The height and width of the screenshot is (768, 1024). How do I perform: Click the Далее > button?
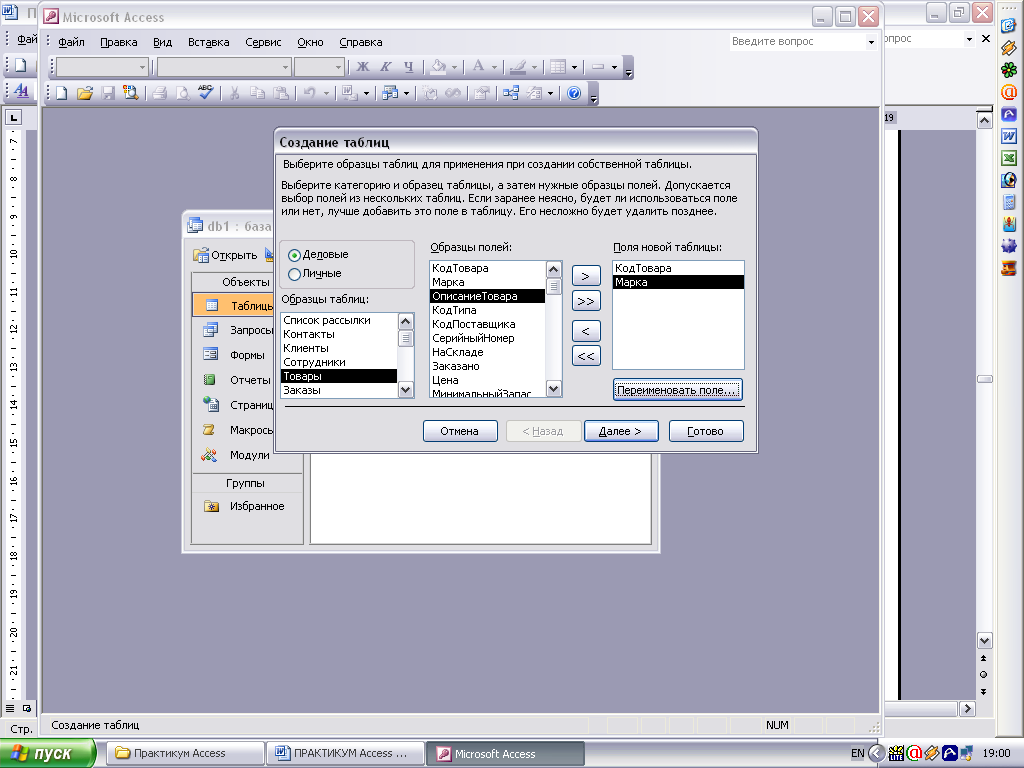coord(621,431)
